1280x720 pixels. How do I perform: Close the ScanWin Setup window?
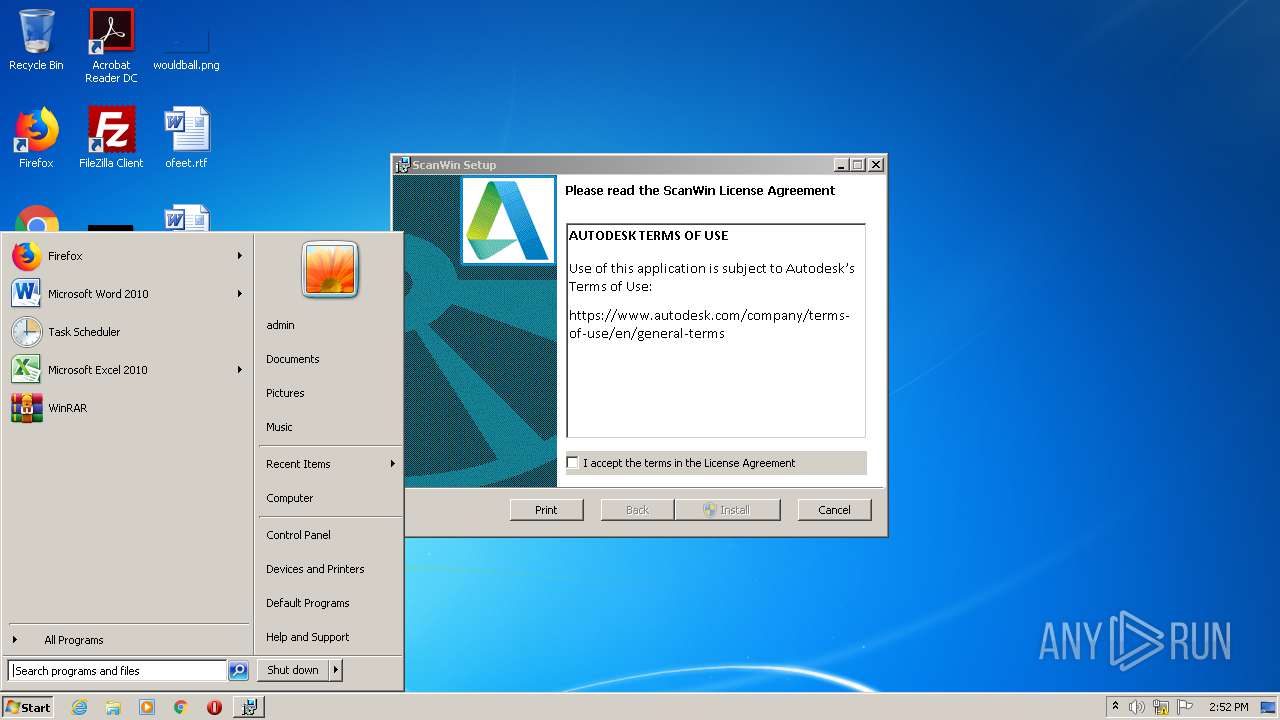click(876, 165)
